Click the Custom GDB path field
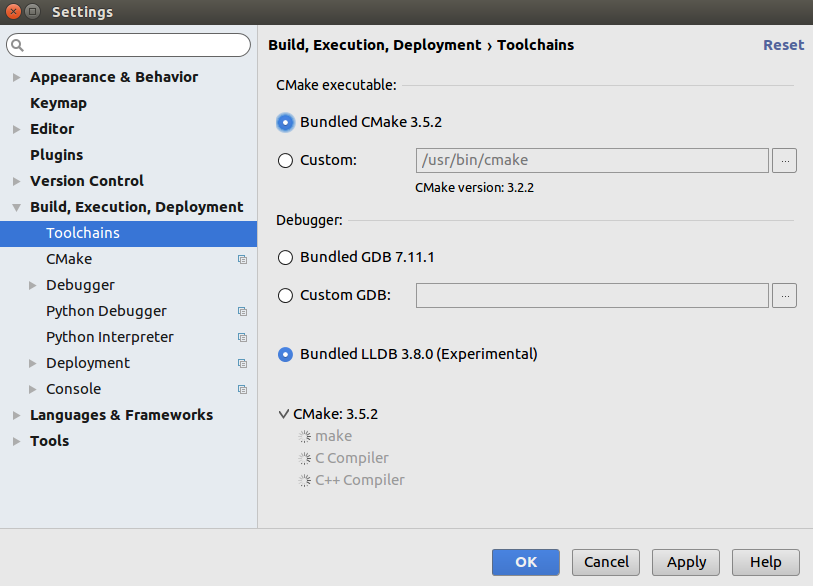This screenshot has width=813, height=586. click(592, 296)
